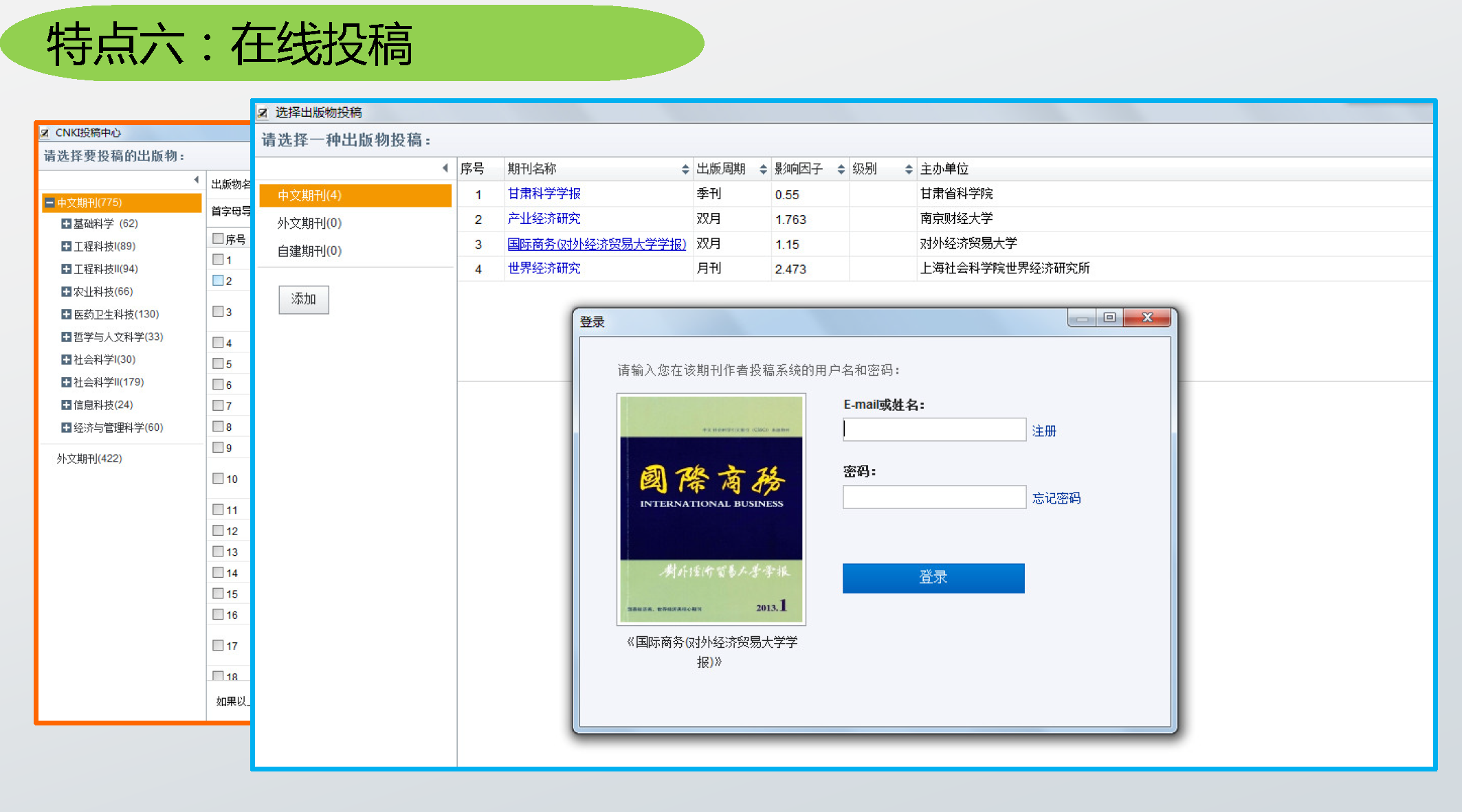Check row 5 checkbox

[218, 363]
